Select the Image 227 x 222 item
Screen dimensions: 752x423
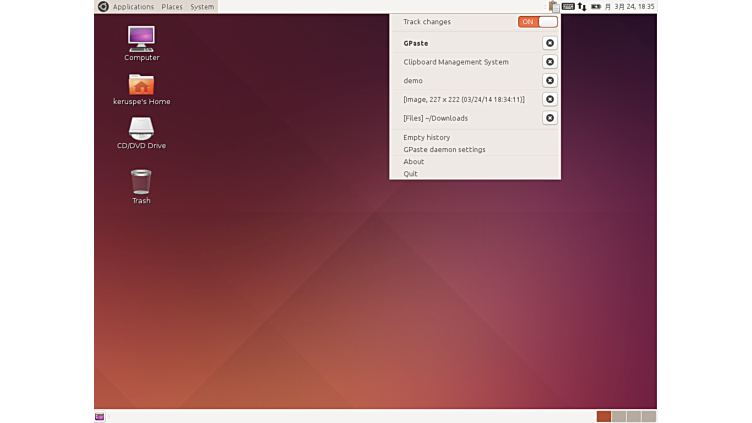coord(466,99)
